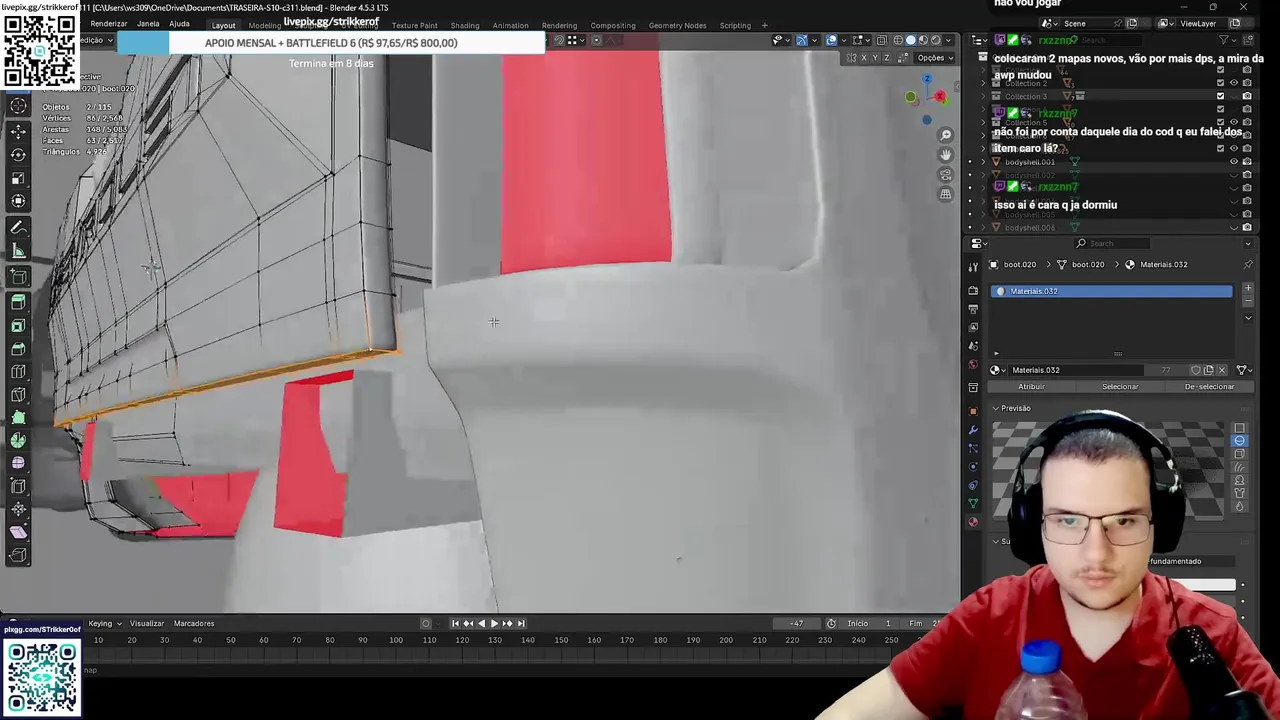Switch viewport shading to Rendered
This screenshot has width=1280, height=720.
(936, 40)
